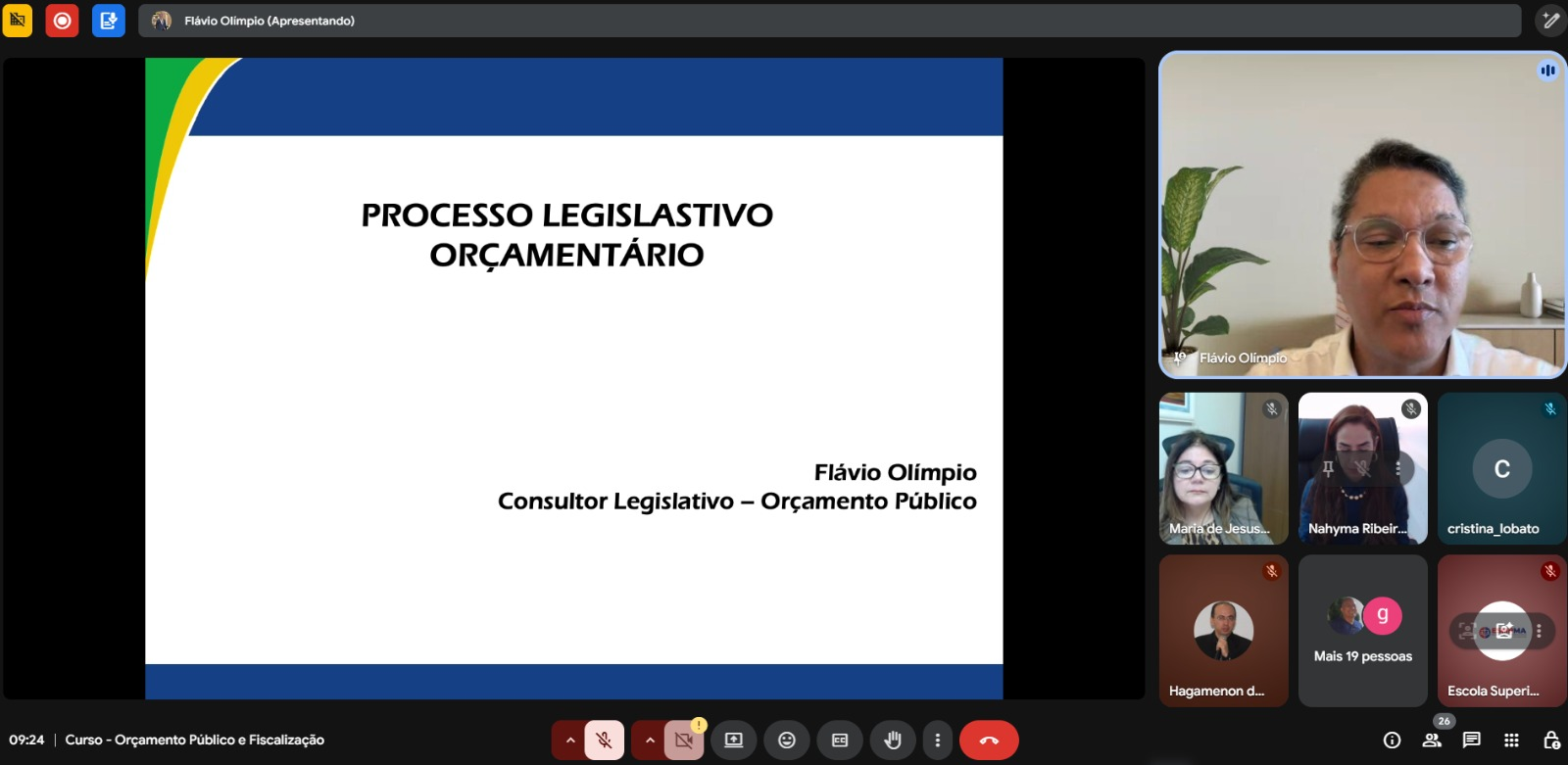Image resolution: width=1568 pixels, height=765 pixels.
Task: Open the 'Mais 19 pessoas' tile
Action: [x=1362, y=631]
